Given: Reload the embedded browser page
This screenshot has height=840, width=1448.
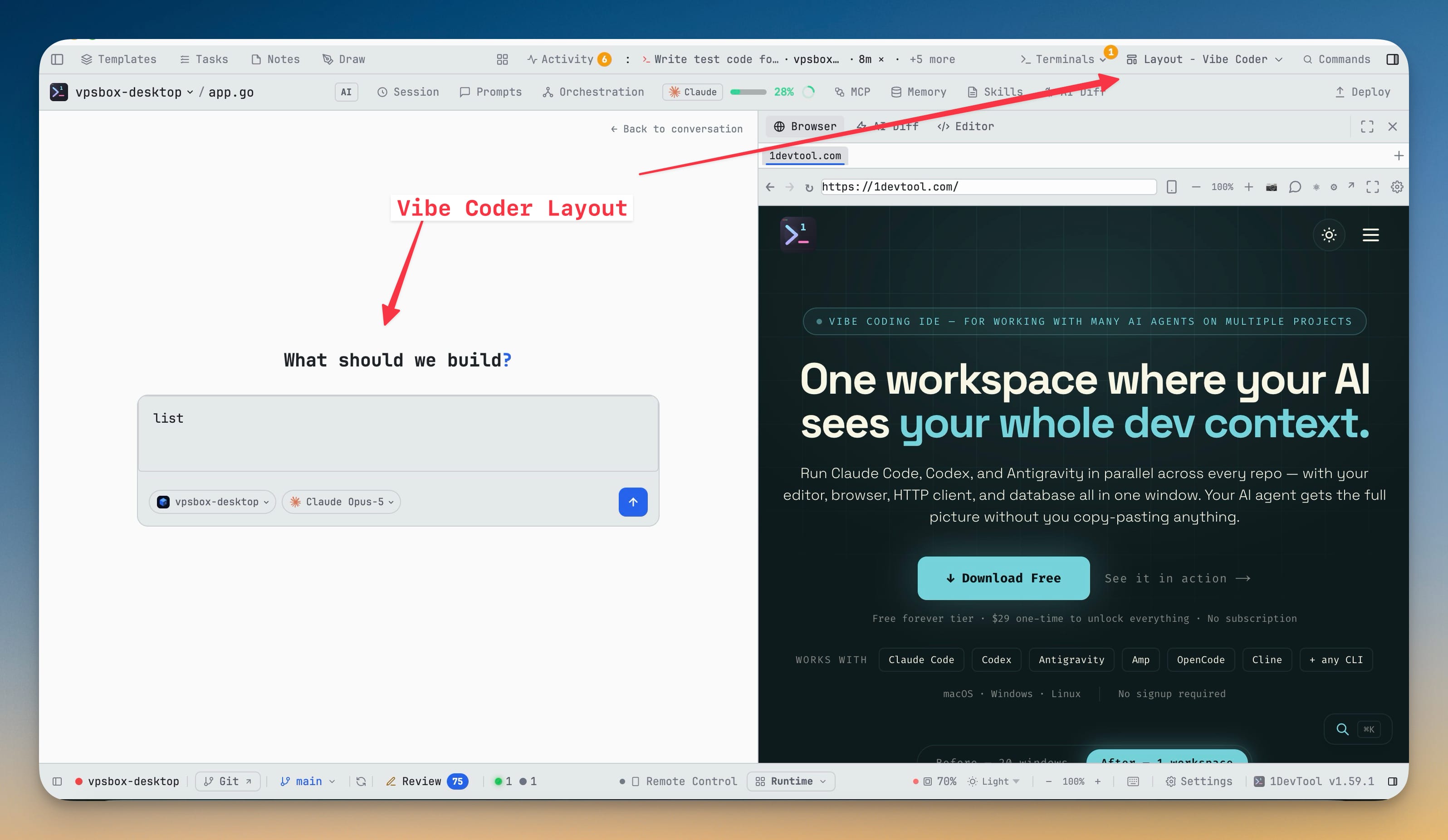Looking at the screenshot, I should point(809,187).
